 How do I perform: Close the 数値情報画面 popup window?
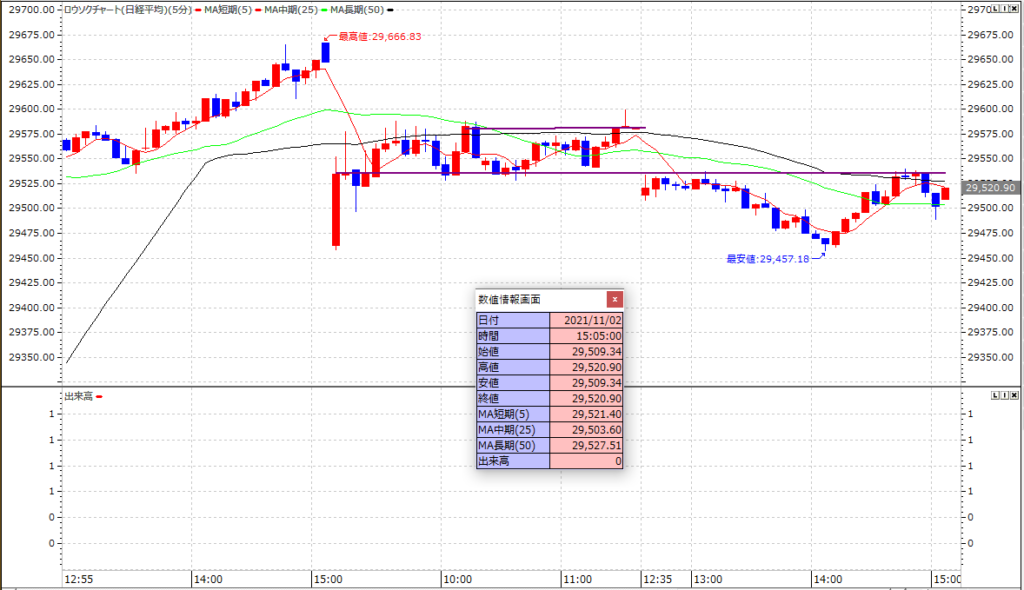tap(615, 299)
